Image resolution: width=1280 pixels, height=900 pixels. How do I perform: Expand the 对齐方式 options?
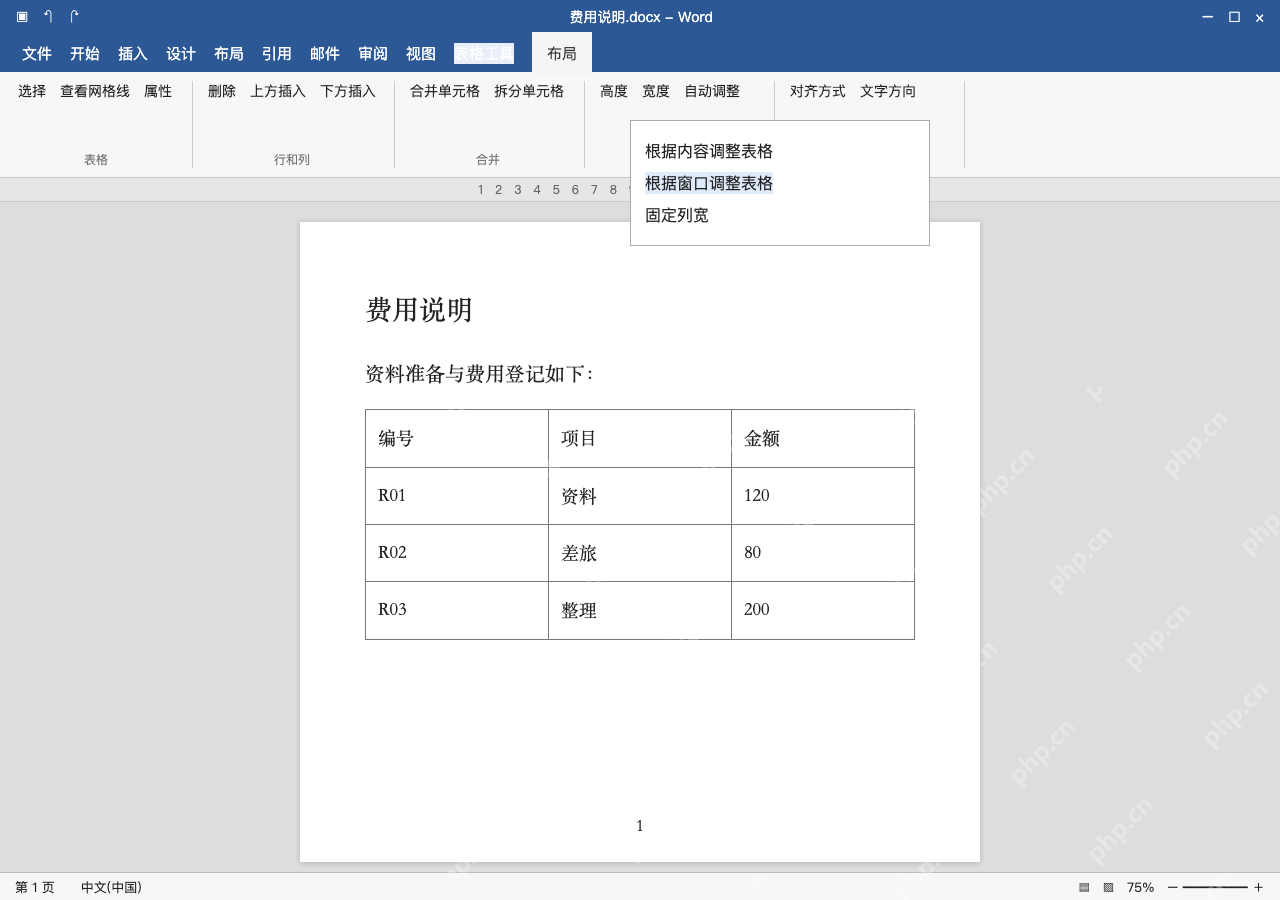tap(818, 91)
